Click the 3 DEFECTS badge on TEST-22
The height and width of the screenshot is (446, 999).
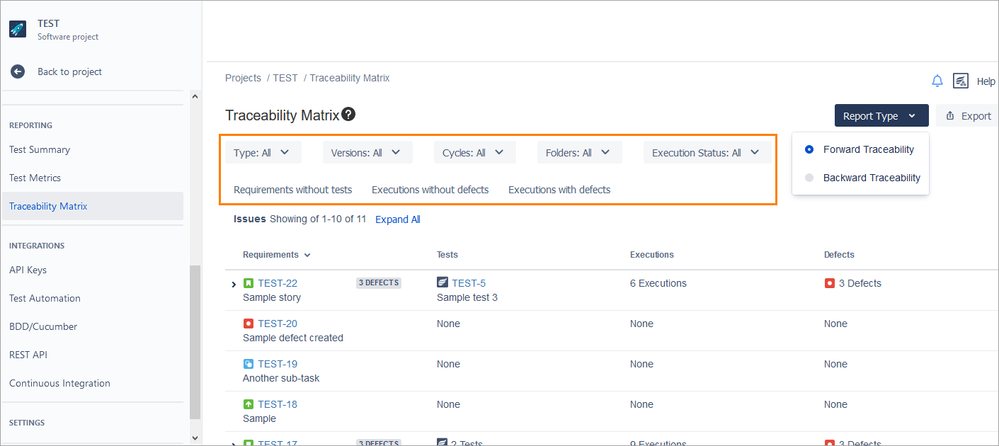click(378, 283)
